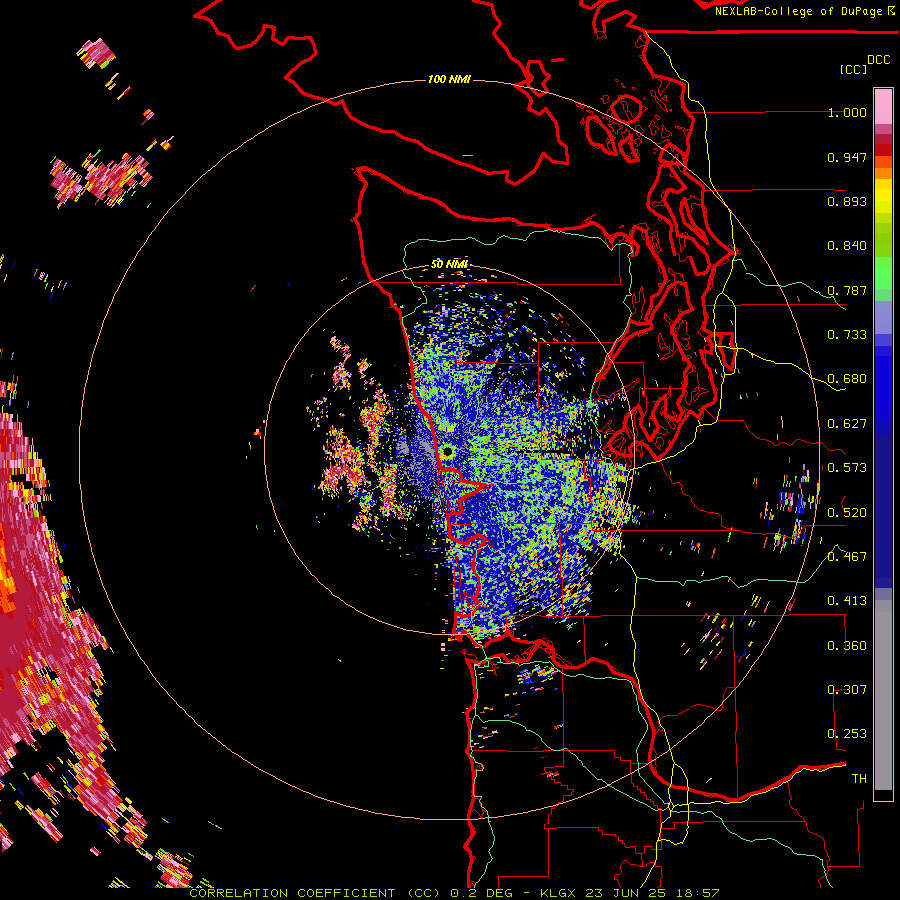Click the DCC product label above the color bar
The image size is (900, 900).
(x=878, y=60)
